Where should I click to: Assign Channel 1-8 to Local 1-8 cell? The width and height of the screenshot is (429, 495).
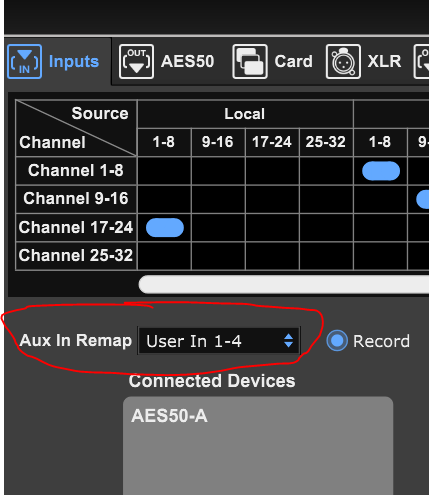point(164,171)
